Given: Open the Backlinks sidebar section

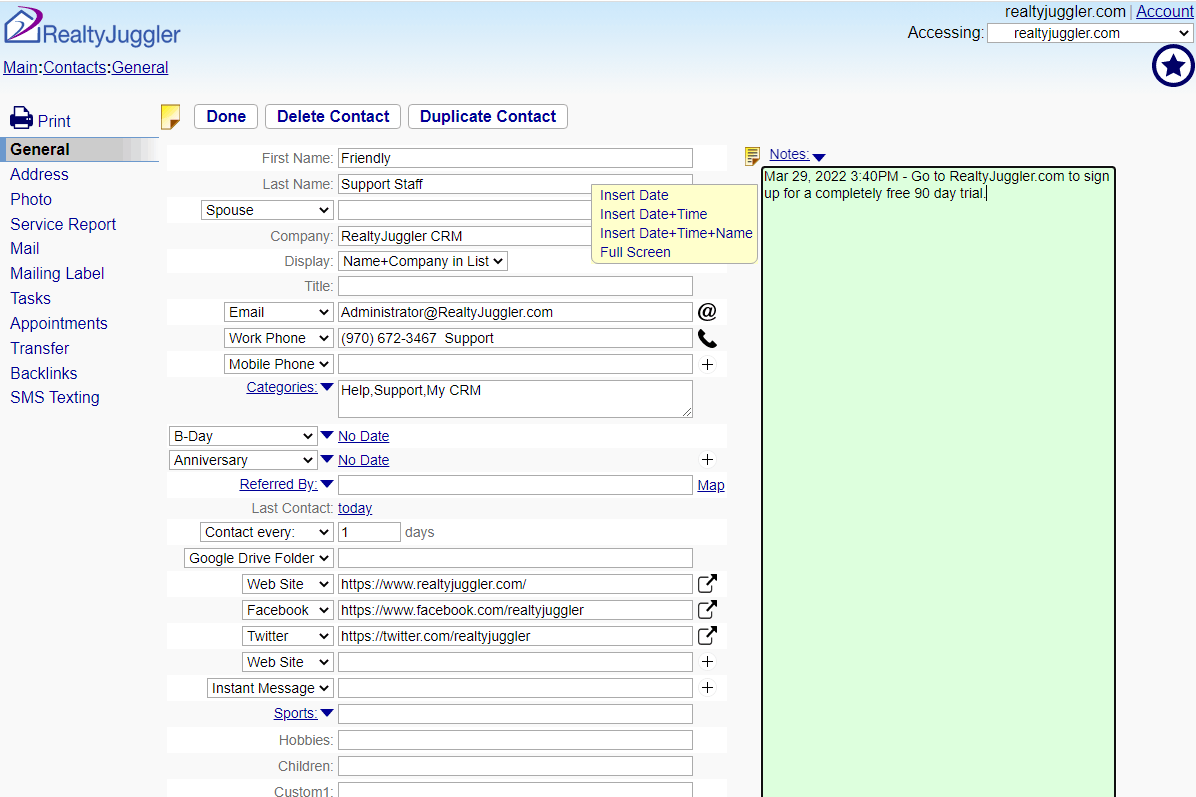Looking at the screenshot, I should click(x=43, y=374).
